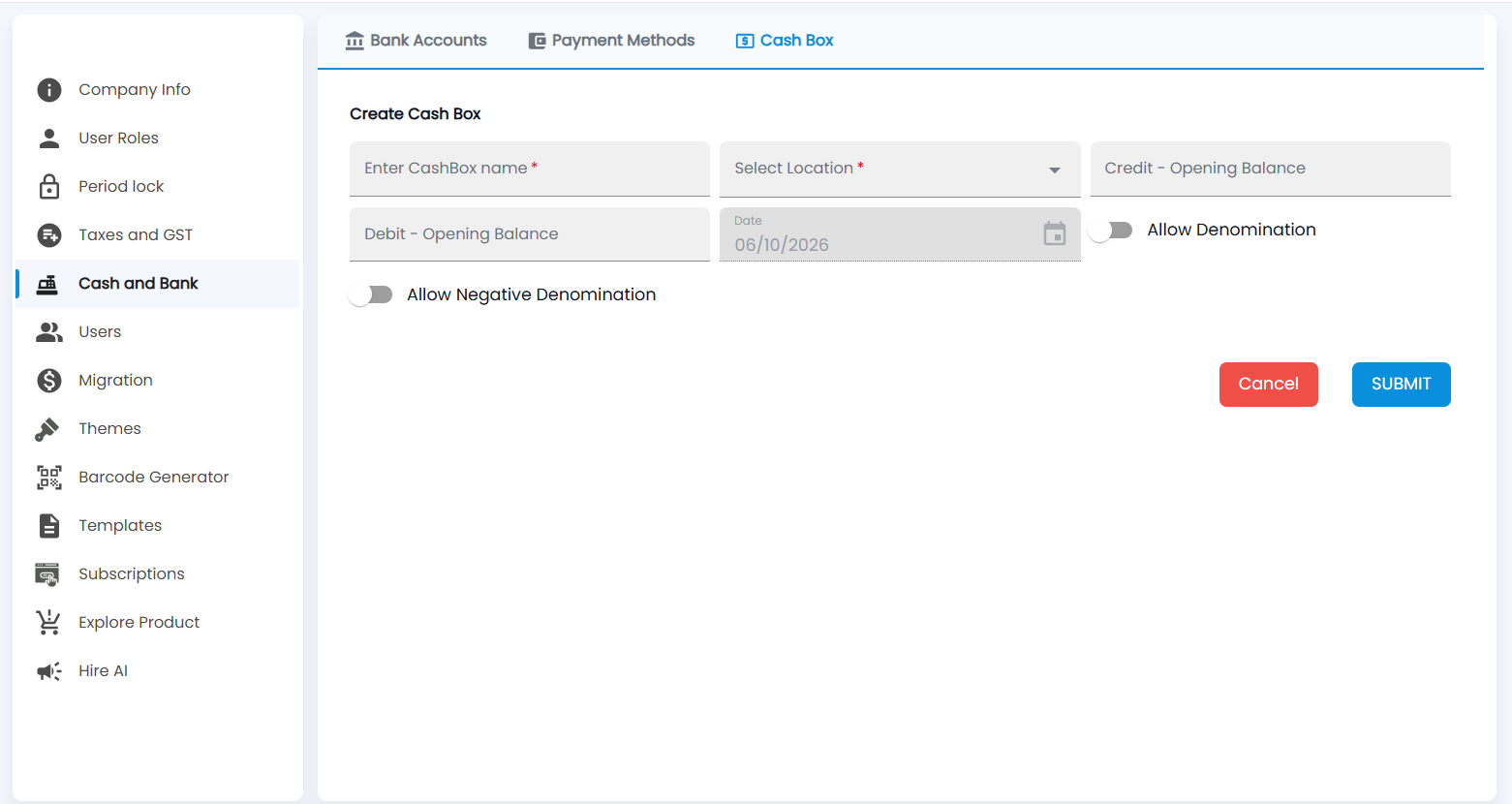Viewport: 1512px width, 804px height.
Task: Click the Themes paintbrush icon
Action: coord(47,429)
